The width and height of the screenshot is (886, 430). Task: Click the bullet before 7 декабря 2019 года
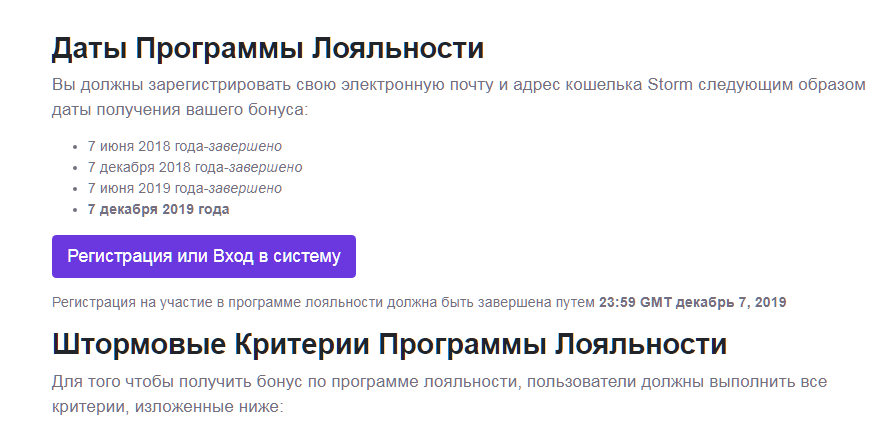[76, 210]
